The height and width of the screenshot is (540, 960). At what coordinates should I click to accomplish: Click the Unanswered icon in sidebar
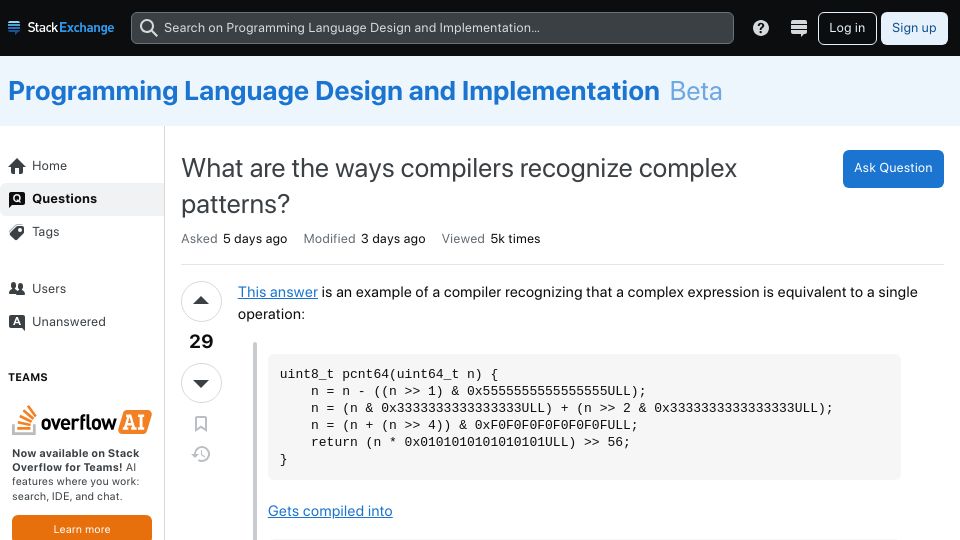(17, 322)
